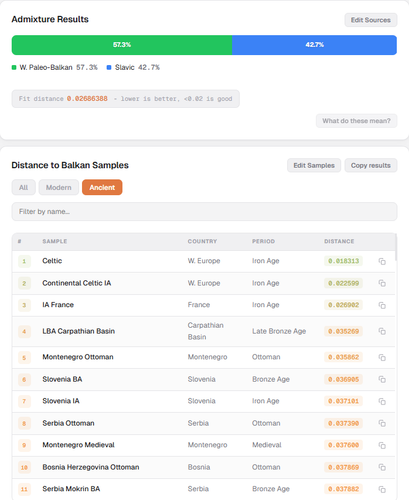This screenshot has width=409, height=500.
Task: Click Edit Samples
Action: 314,165
